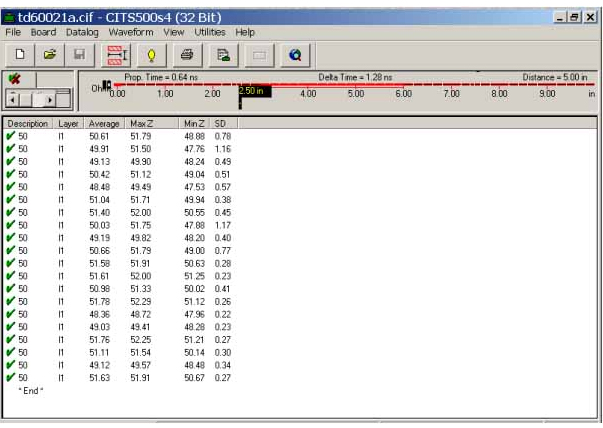Click the green check probe icon
Image resolution: width=603 pixels, height=428 pixels.
tap(15, 78)
